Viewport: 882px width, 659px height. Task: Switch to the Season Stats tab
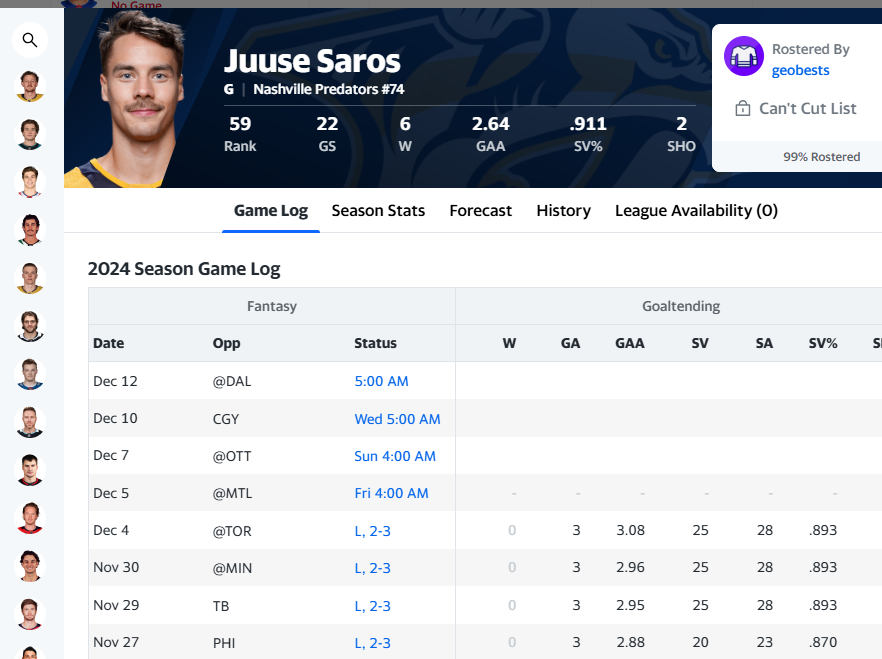pos(378,210)
